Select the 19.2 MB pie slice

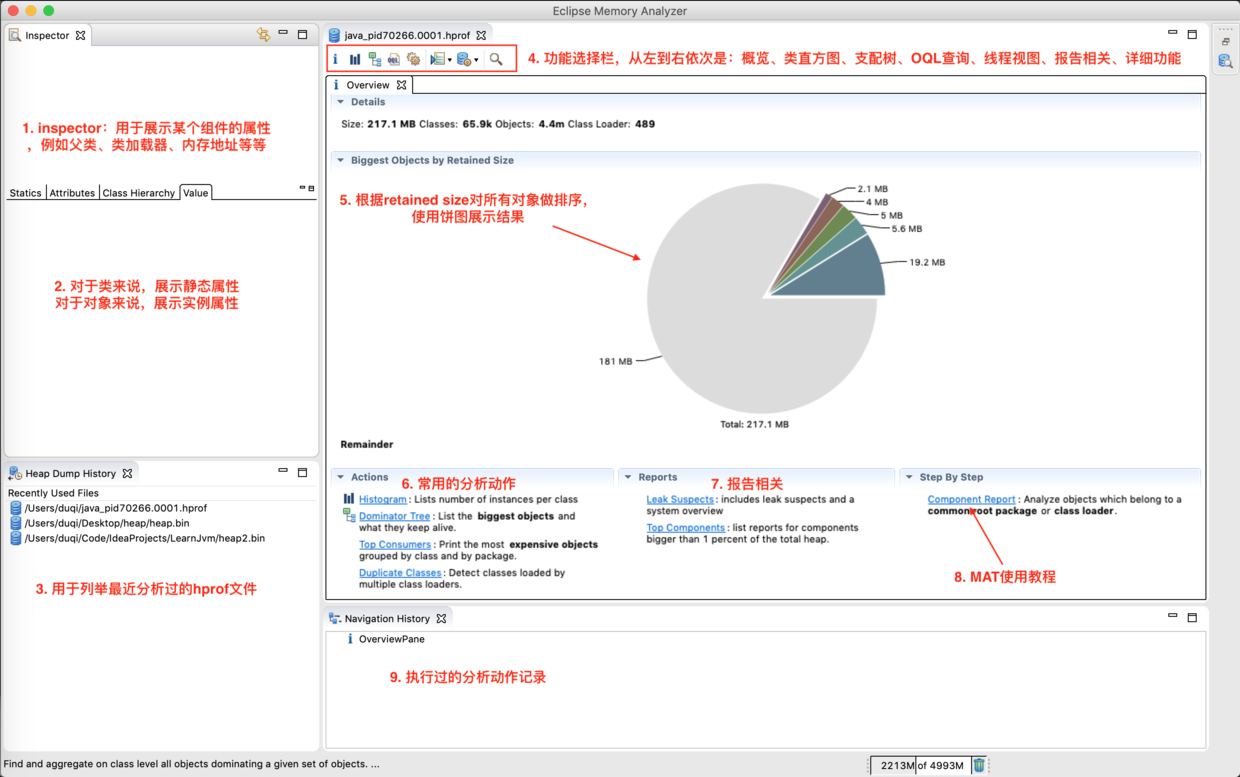[845, 274]
